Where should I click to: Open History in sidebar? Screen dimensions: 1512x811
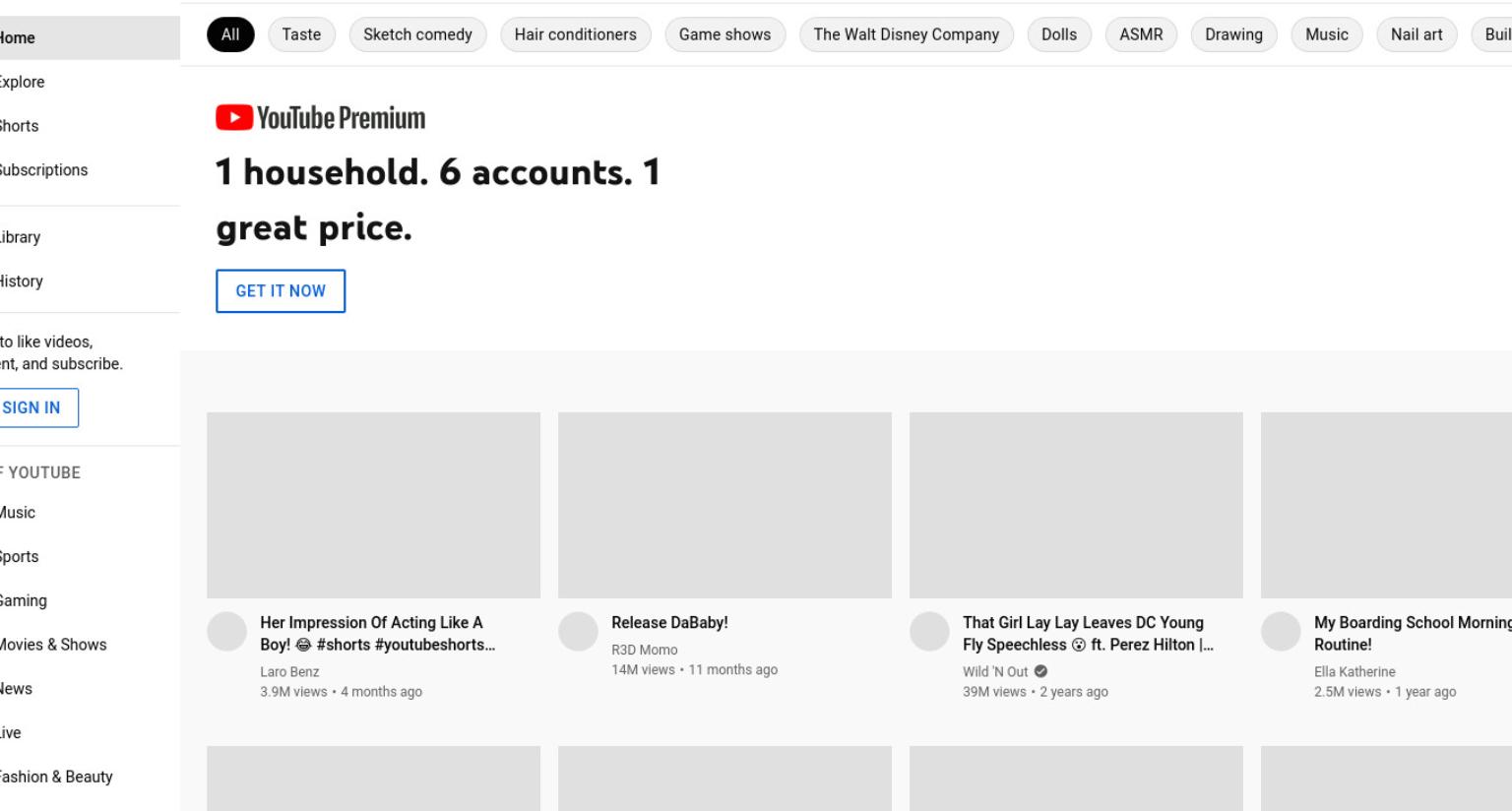click(90, 281)
